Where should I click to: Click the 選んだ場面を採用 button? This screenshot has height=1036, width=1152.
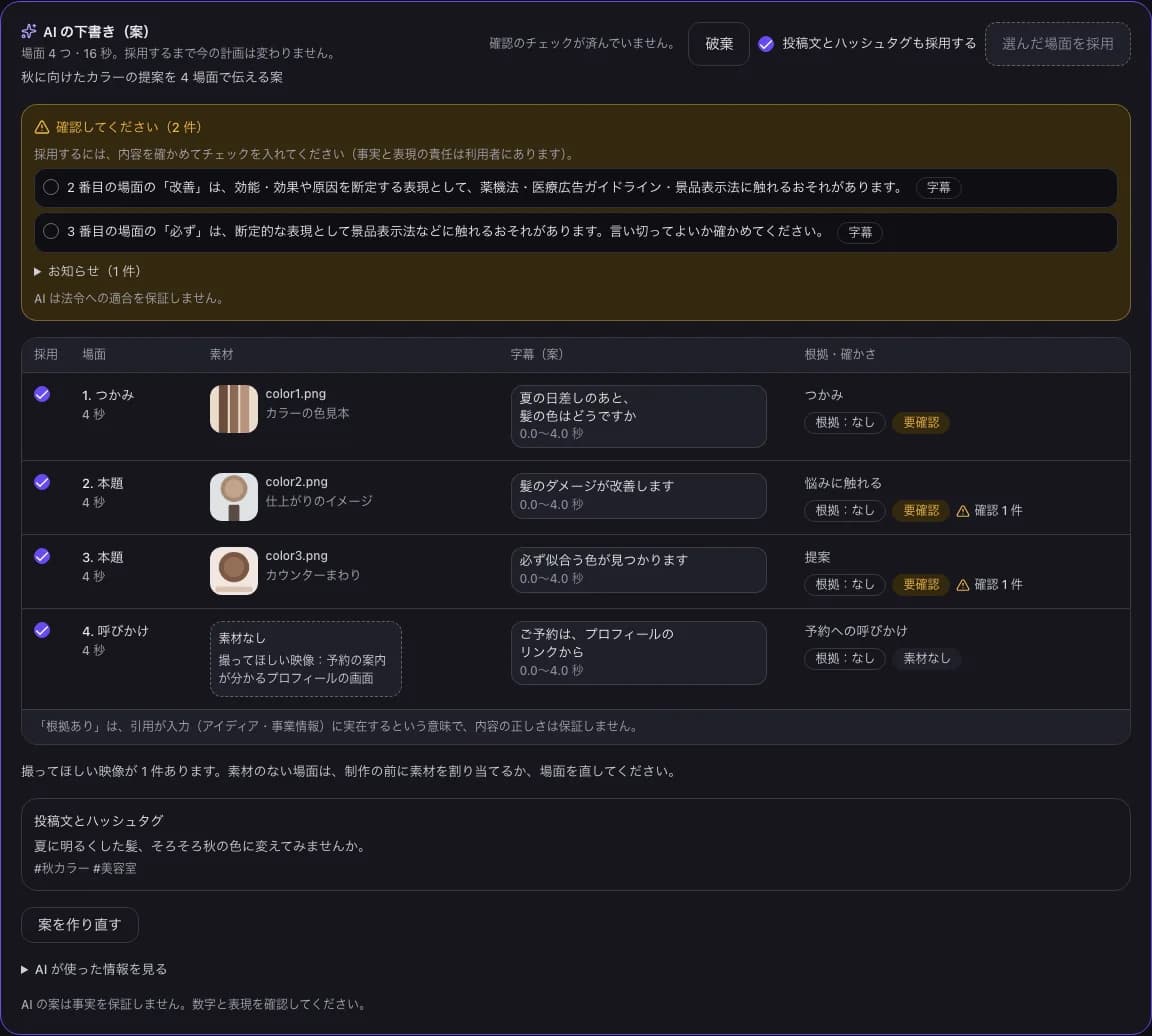(1057, 44)
